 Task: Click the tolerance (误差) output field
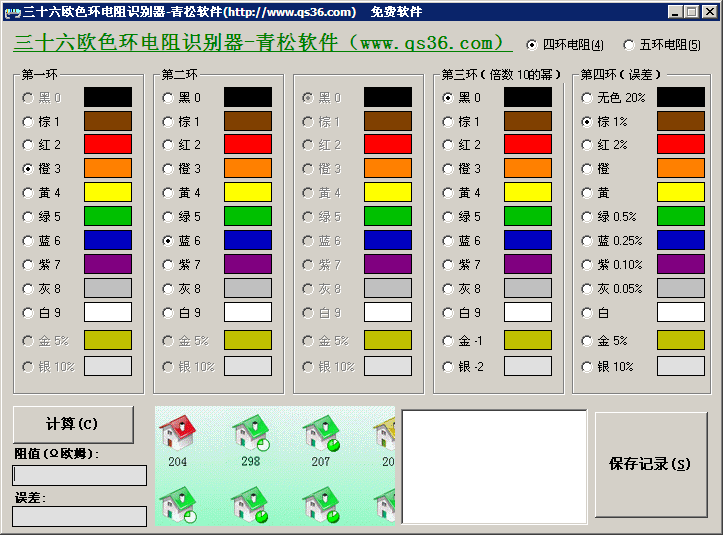pos(79,517)
